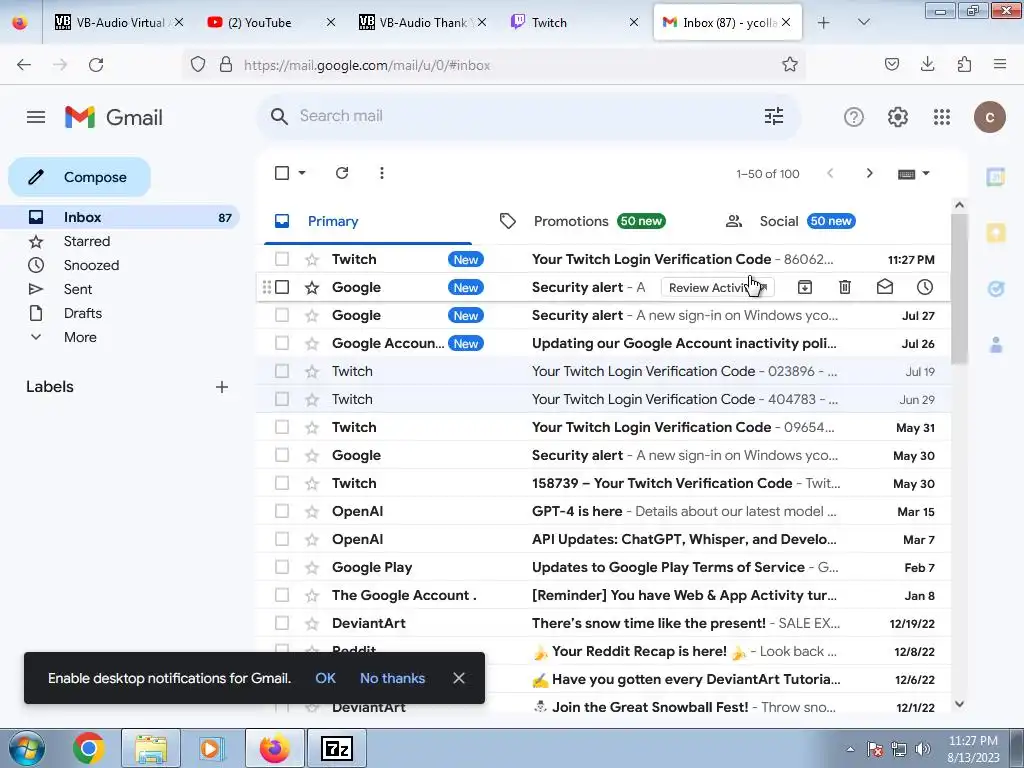
Task: Open Windows Start menu orb
Action: [x=27, y=748]
